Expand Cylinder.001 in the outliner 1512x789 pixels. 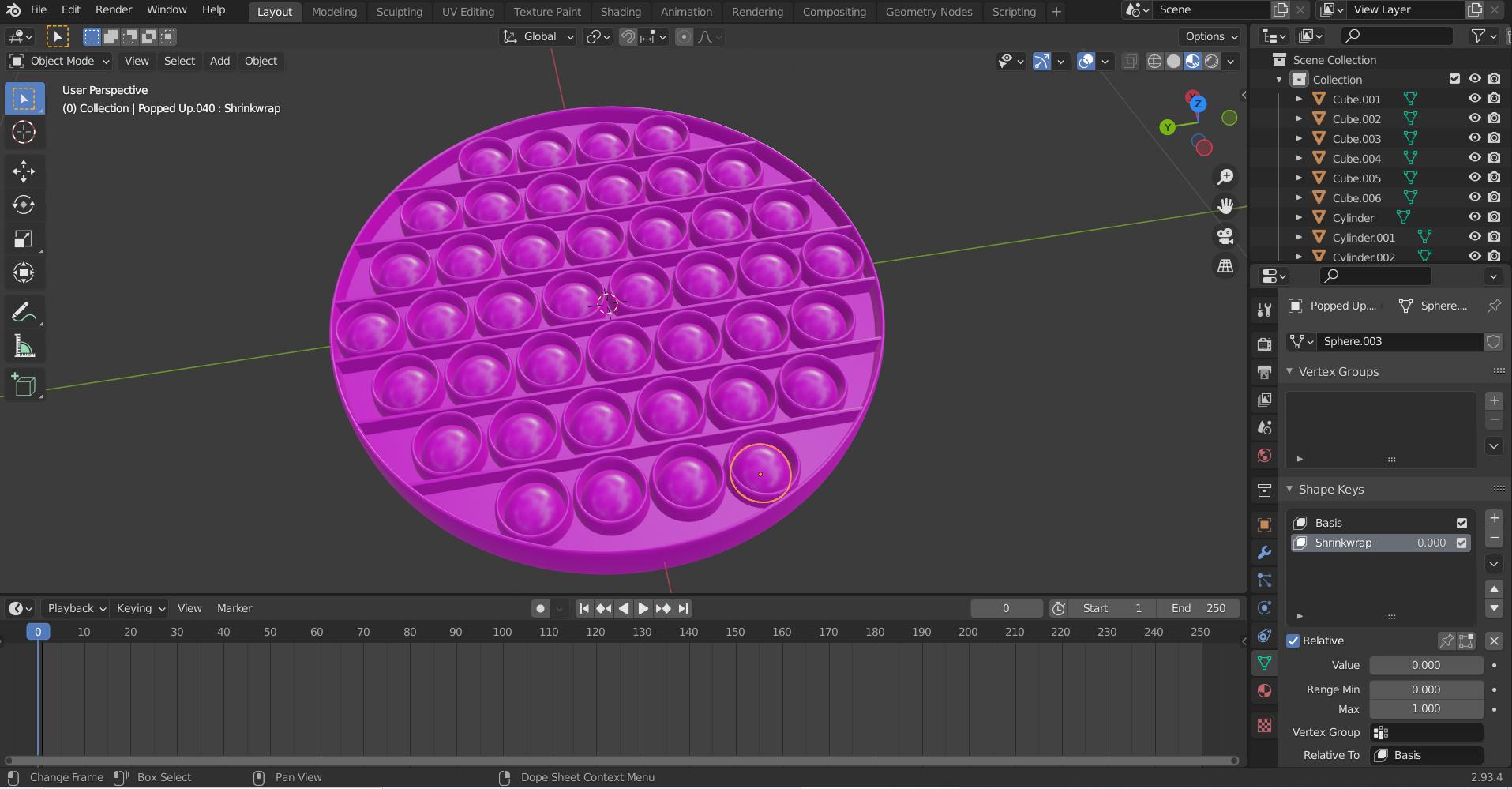pyautogui.click(x=1299, y=237)
